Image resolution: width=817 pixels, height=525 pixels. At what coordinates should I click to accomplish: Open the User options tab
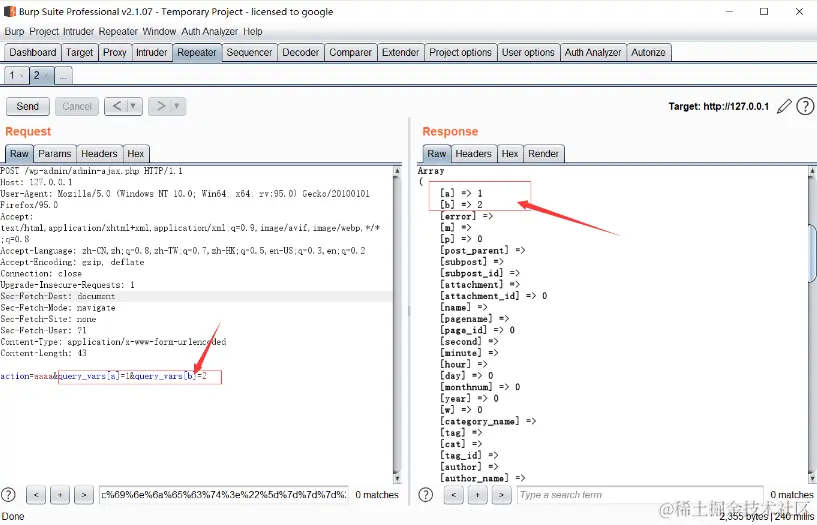pos(528,53)
